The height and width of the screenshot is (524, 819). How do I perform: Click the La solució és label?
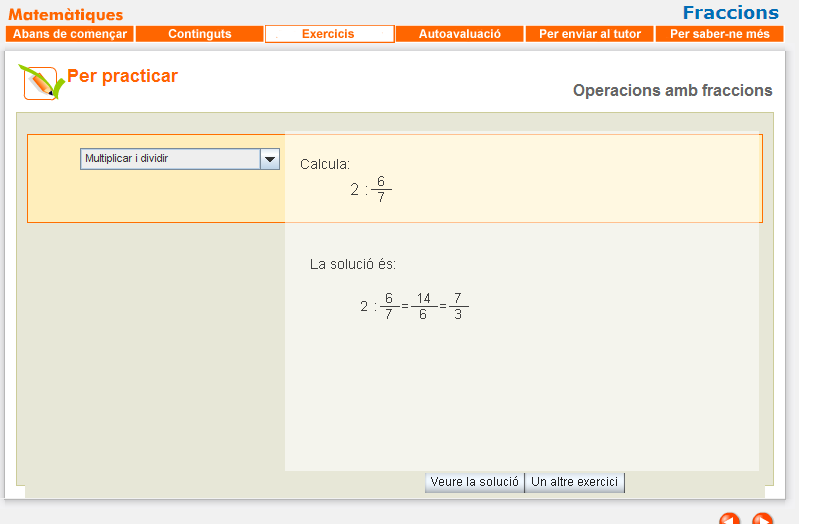[353, 265]
